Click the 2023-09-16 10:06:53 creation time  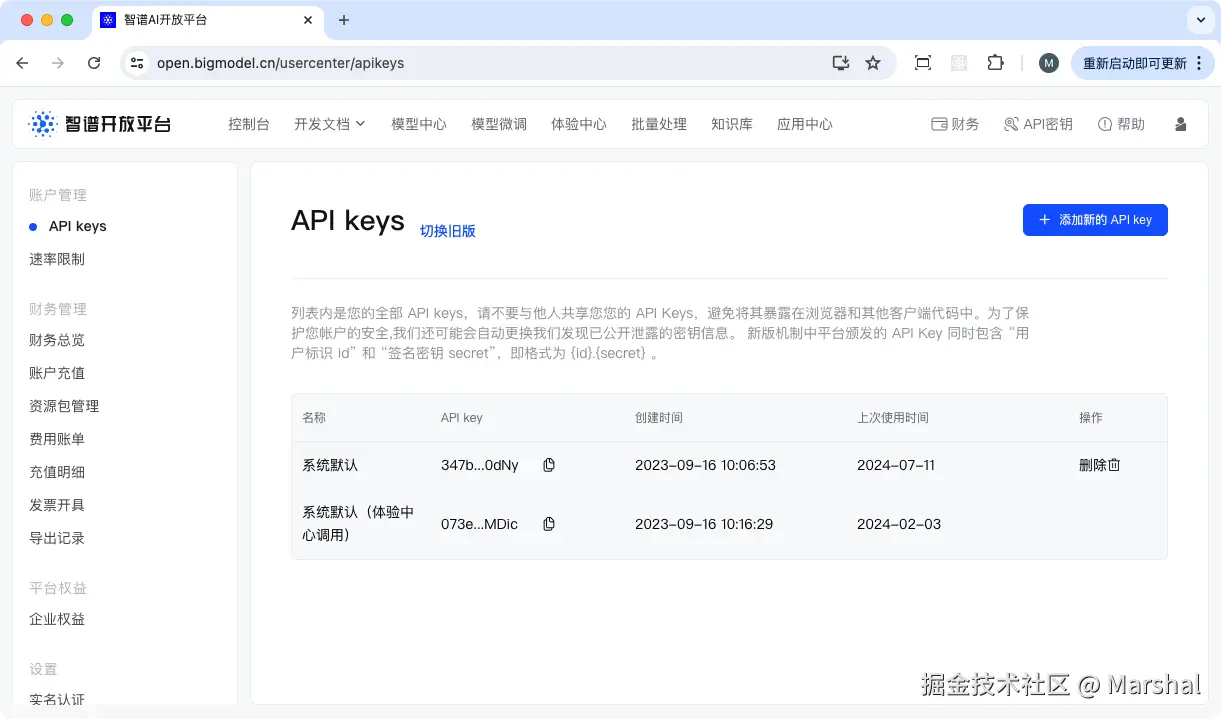tap(705, 465)
